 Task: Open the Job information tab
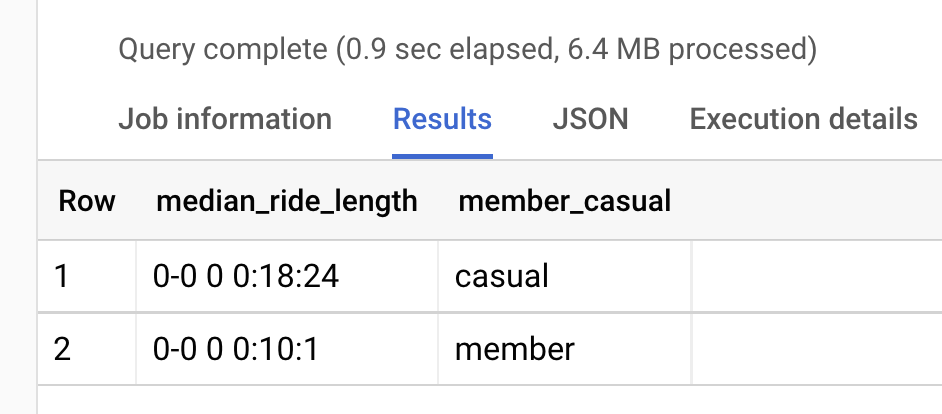click(225, 119)
